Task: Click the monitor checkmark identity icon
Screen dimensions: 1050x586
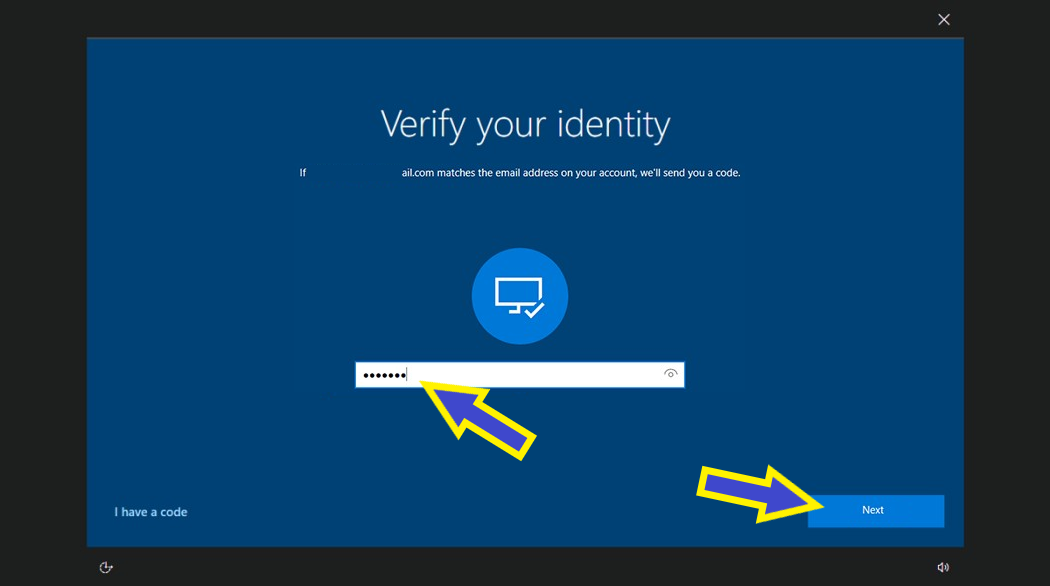Action: [x=520, y=296]
